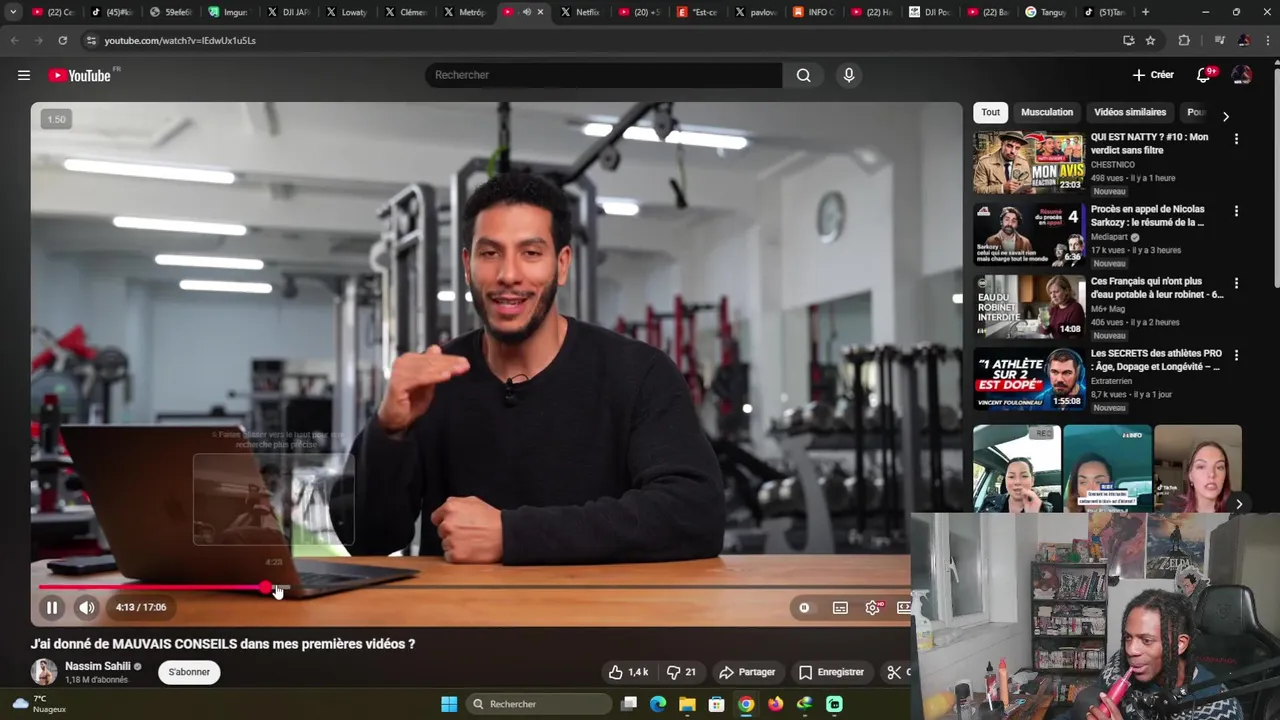Toggle the autoplay switch in player
This screenshot has width=1280, height=720.
pyautogui.click(x=804, y=607)
